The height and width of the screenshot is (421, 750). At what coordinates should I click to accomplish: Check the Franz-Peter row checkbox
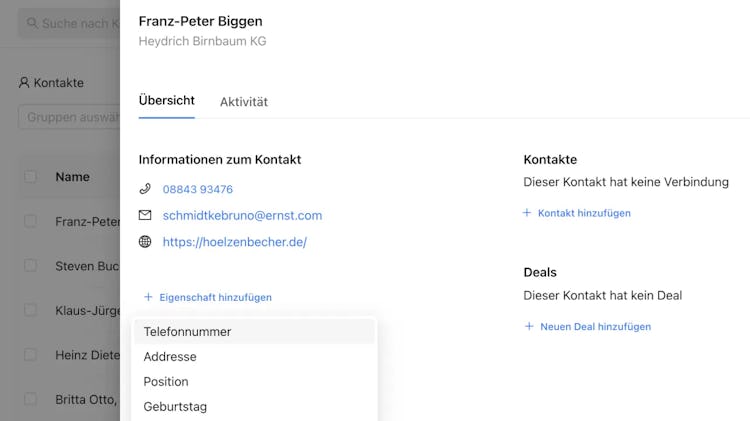pos(30,221)
